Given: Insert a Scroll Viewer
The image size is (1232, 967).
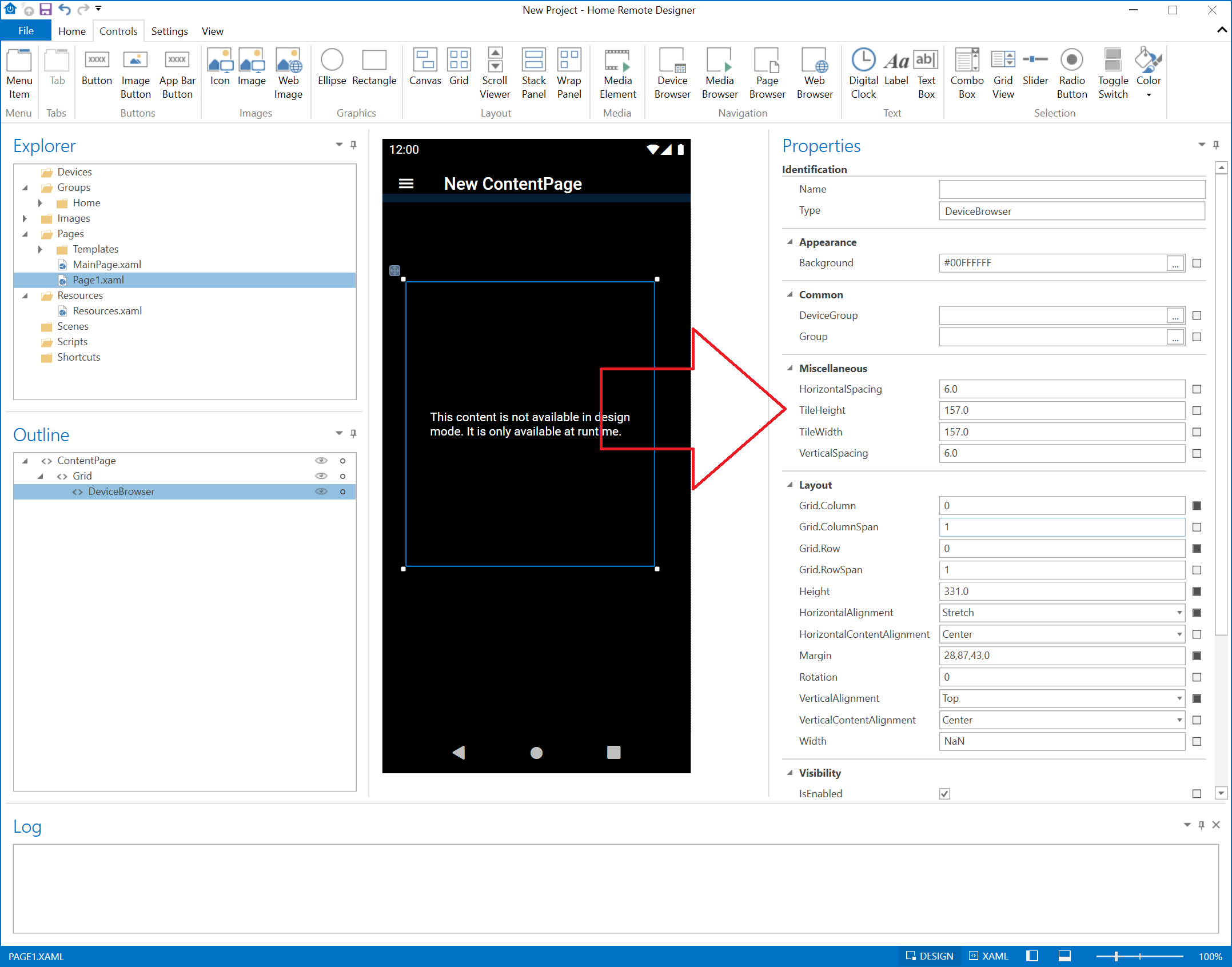Looking at the screenshot, I should click(495, 74).
